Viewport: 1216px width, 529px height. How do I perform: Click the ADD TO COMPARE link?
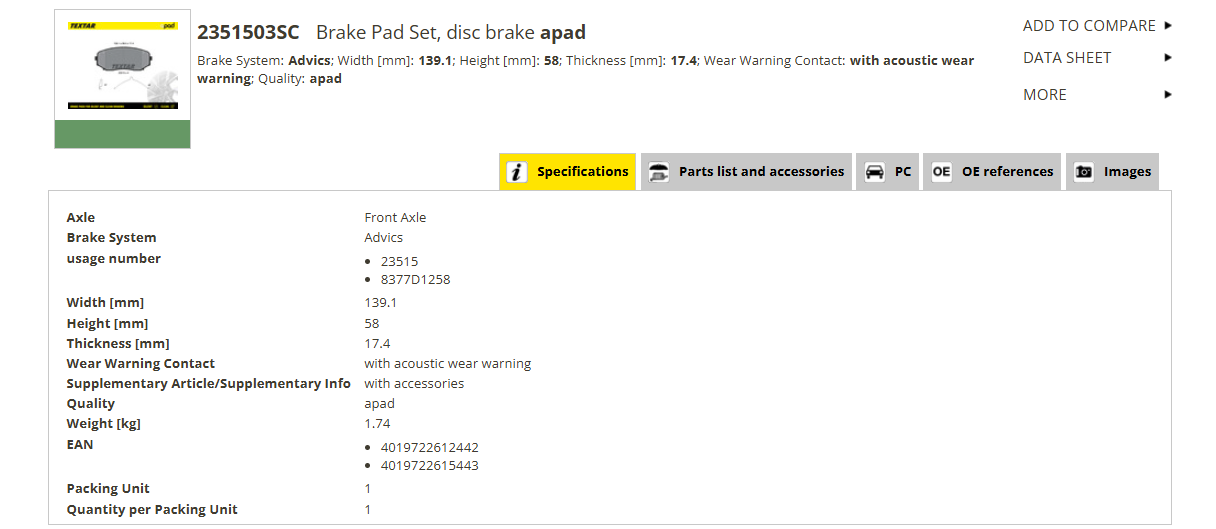pos(1089,26)
